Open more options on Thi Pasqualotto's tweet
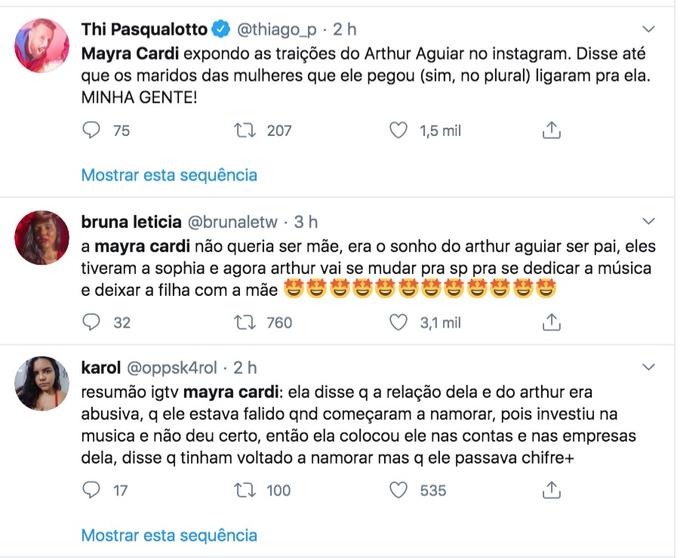The width and height of the screenshot is (680, 558). click(x=649, y=29)
